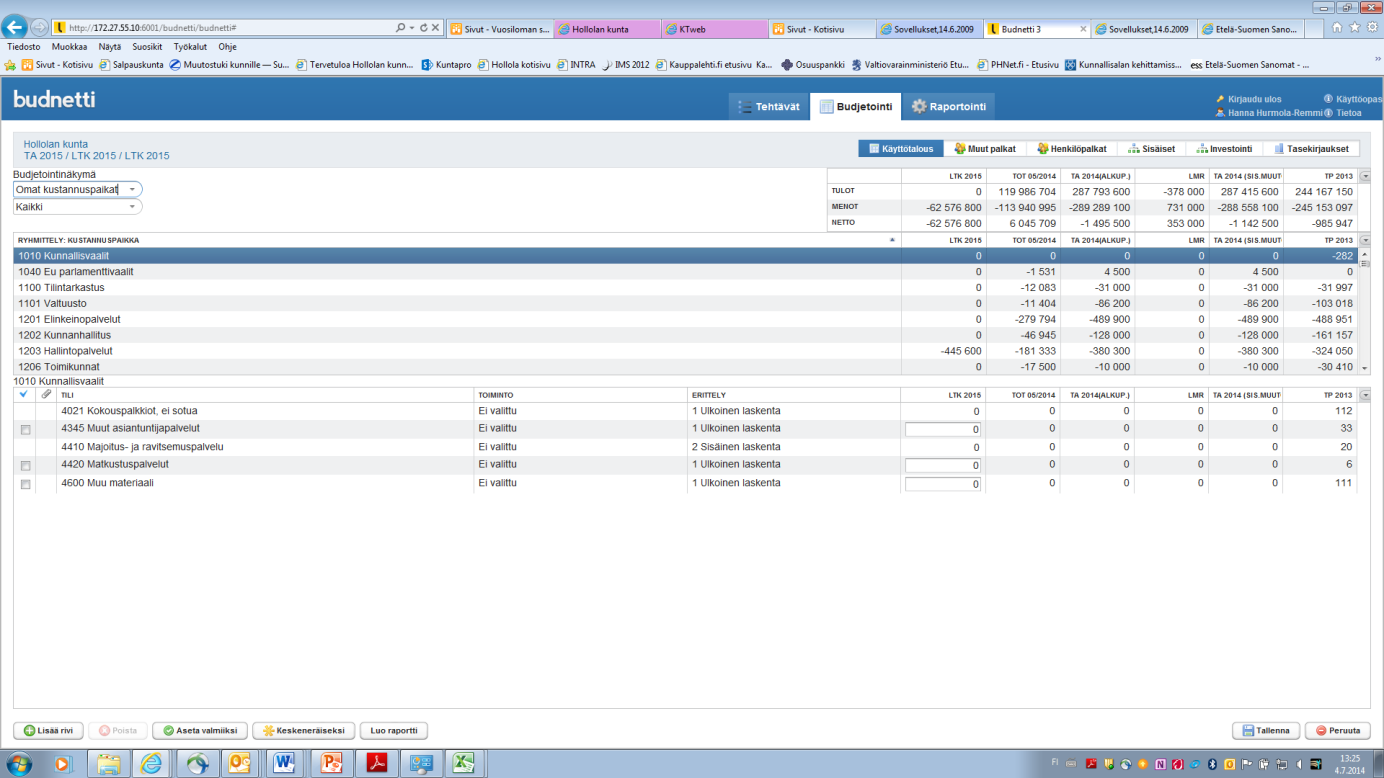This screenshot has height=778, width=1384.
Task: Open the Raportointi tab
Action: coord(948,106)
